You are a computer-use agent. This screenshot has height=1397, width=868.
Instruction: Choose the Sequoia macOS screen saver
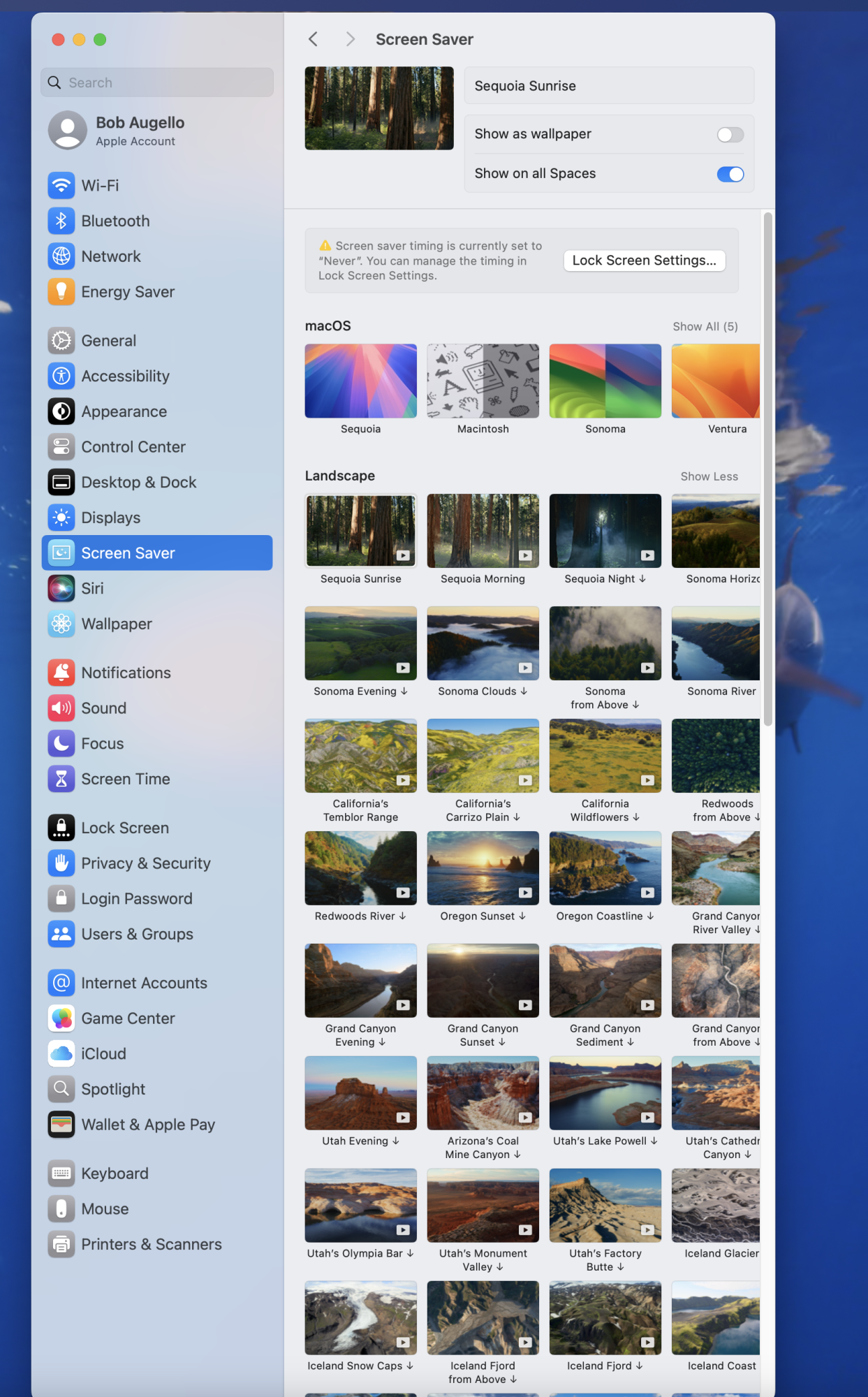tap(361, 381)
